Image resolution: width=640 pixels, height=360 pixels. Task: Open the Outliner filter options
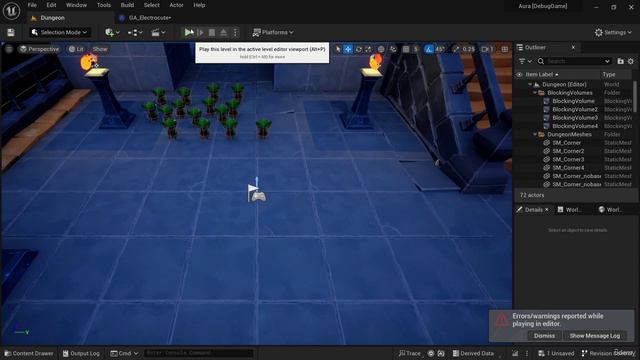(525, 61)
